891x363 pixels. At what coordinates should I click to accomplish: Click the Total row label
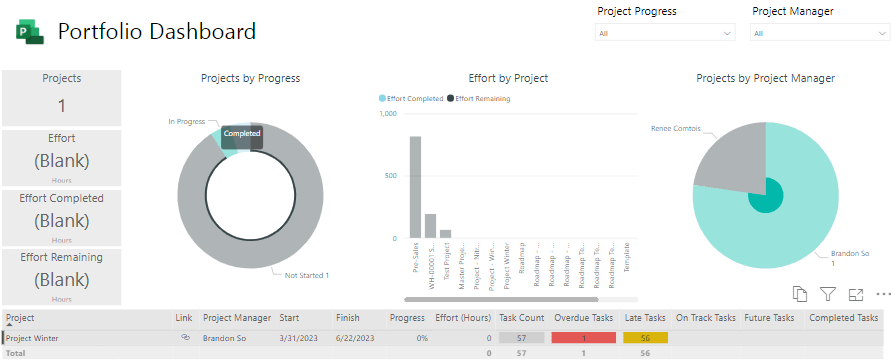coord(15,353)
